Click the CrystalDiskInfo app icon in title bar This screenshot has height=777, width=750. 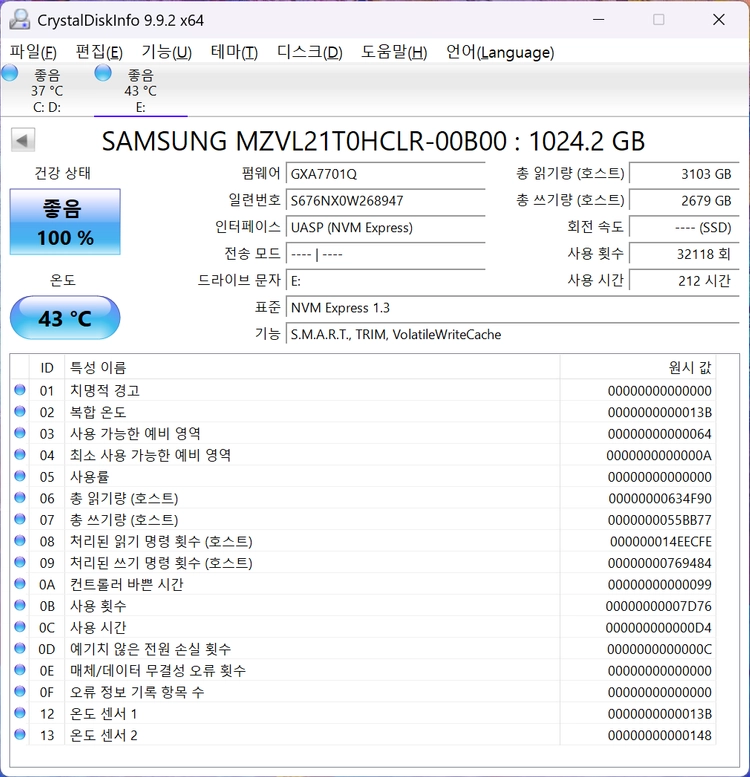point(20,20)
